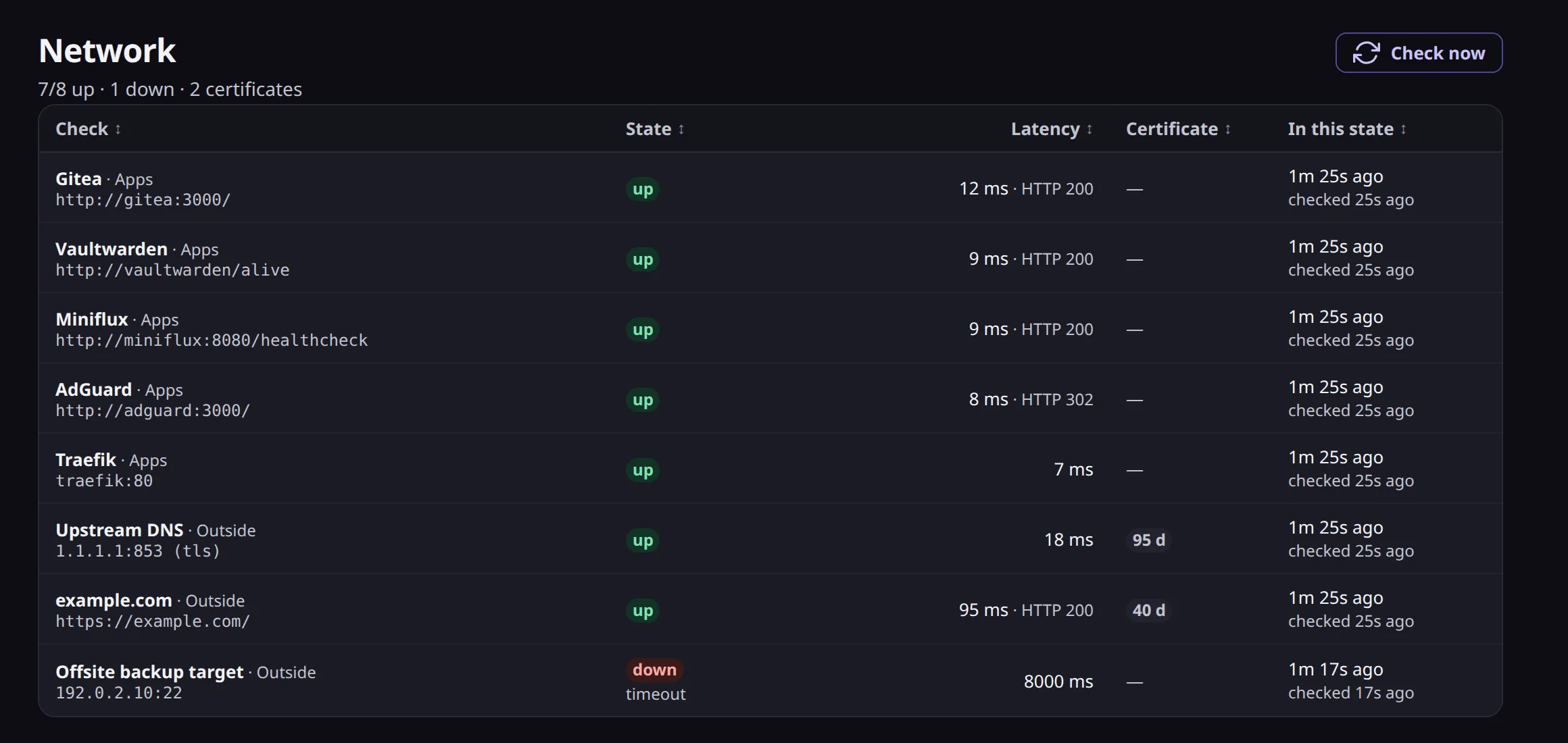1568x743 pixels.
Task: Click the 1m 17s ago state time
Action: click(x=1336, y=669)
